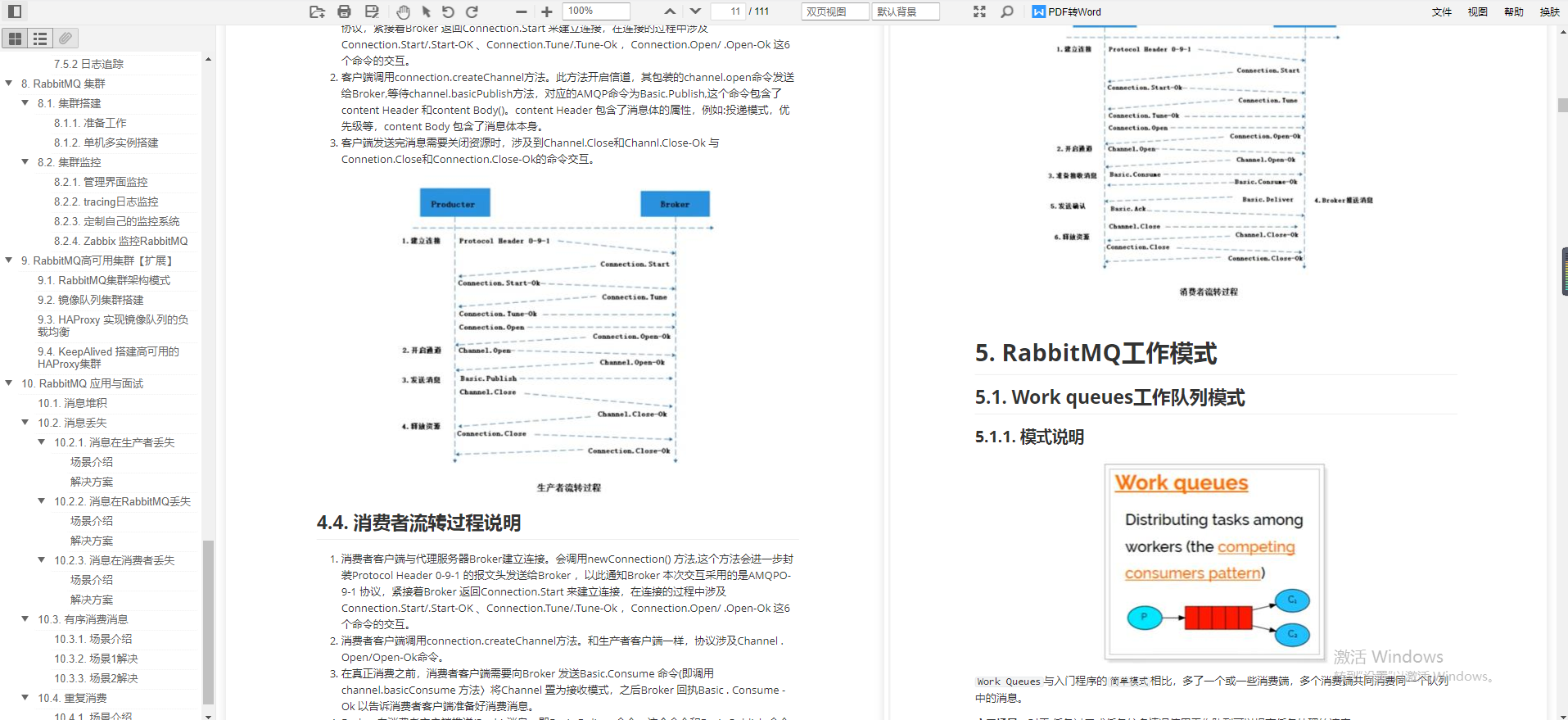The height and width of the screenshot is (720, 1568).
Task: Click the outline sidebar scroll-up arrow
Action: point(208,59)
